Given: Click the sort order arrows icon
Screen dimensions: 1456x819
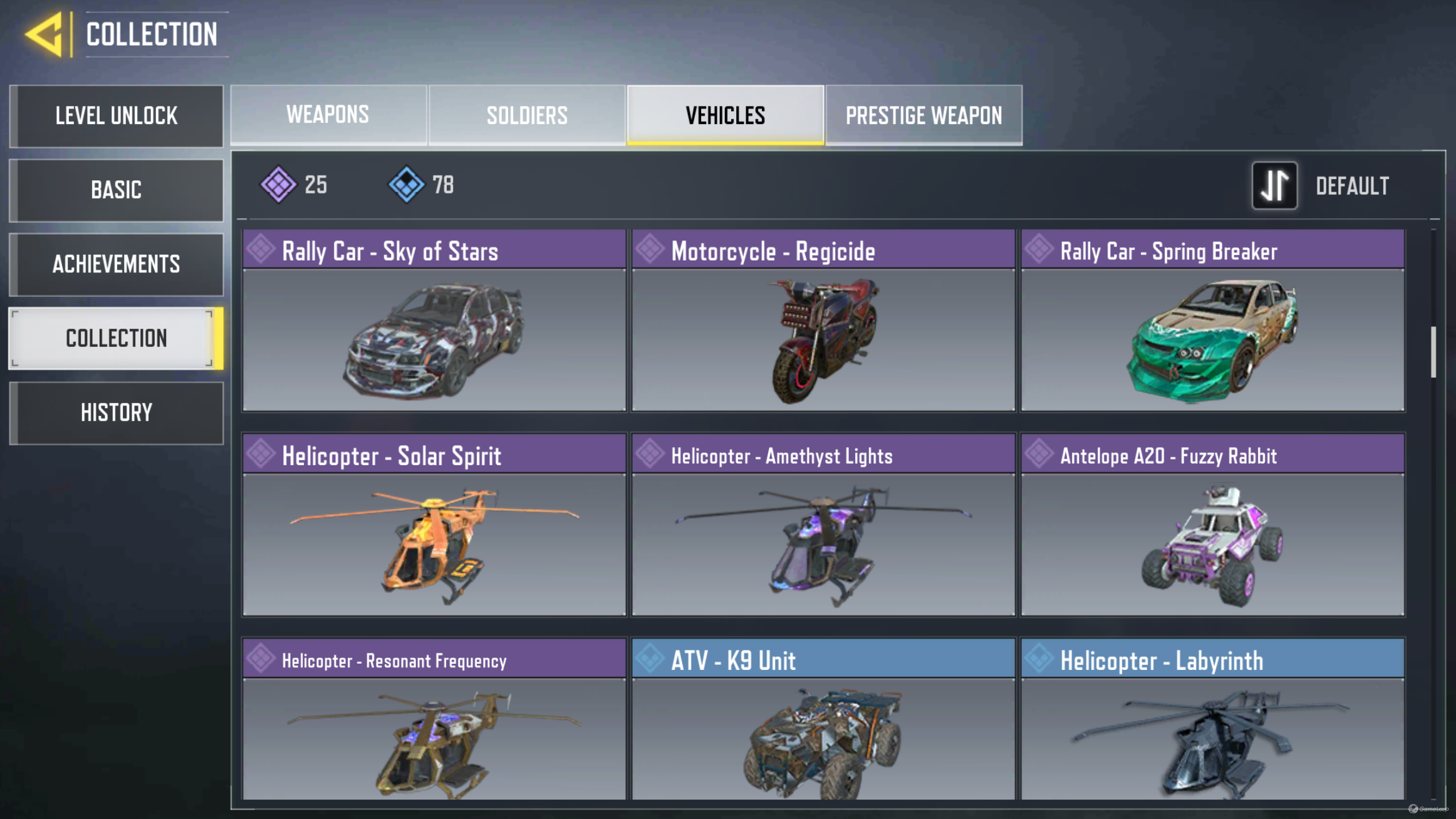Looking at the screenshot, I should (x=1274, y=185).
